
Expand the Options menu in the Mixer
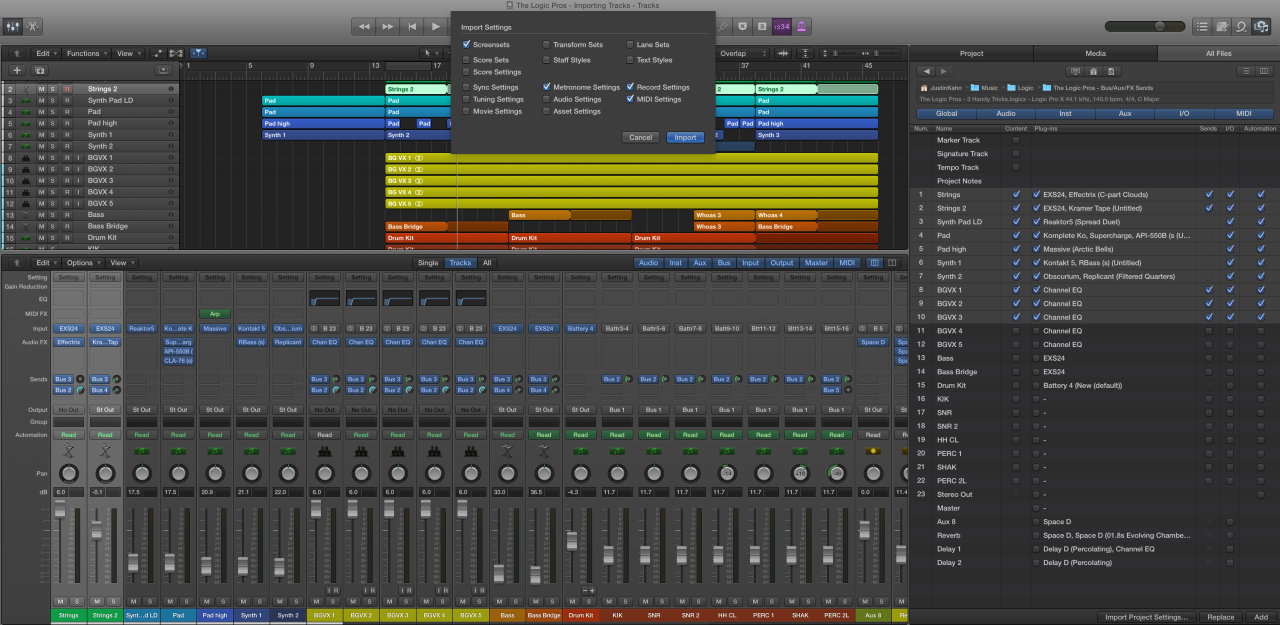pyautogui.click(x=83, y=263)
